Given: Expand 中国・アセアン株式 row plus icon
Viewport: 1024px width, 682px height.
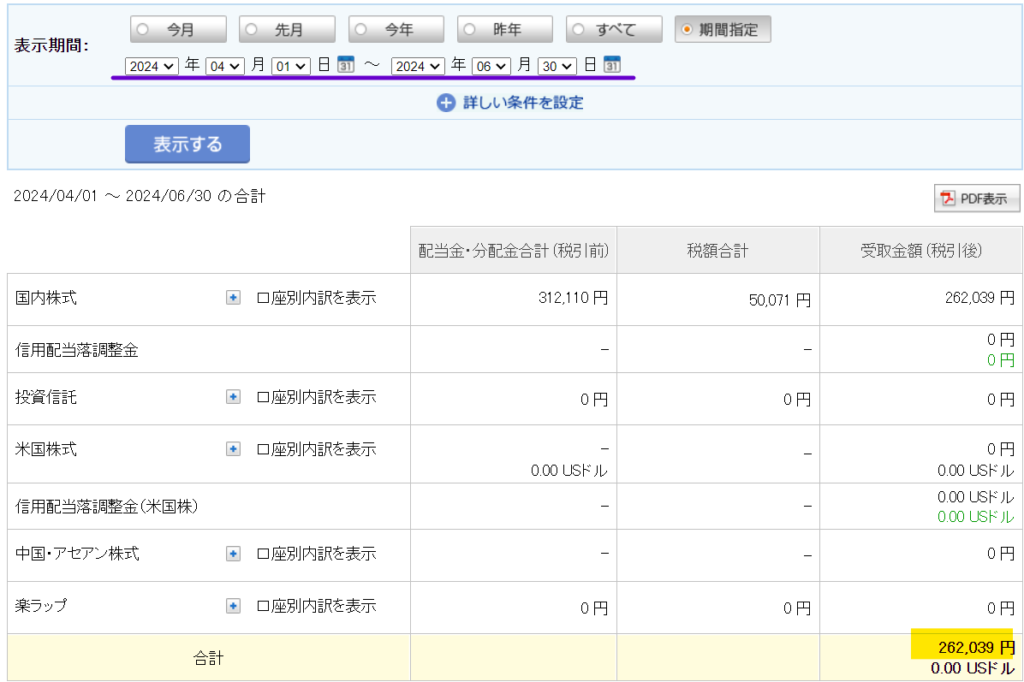Looking at the screenshot, I should pyautogui.click(x=233, y=554).
